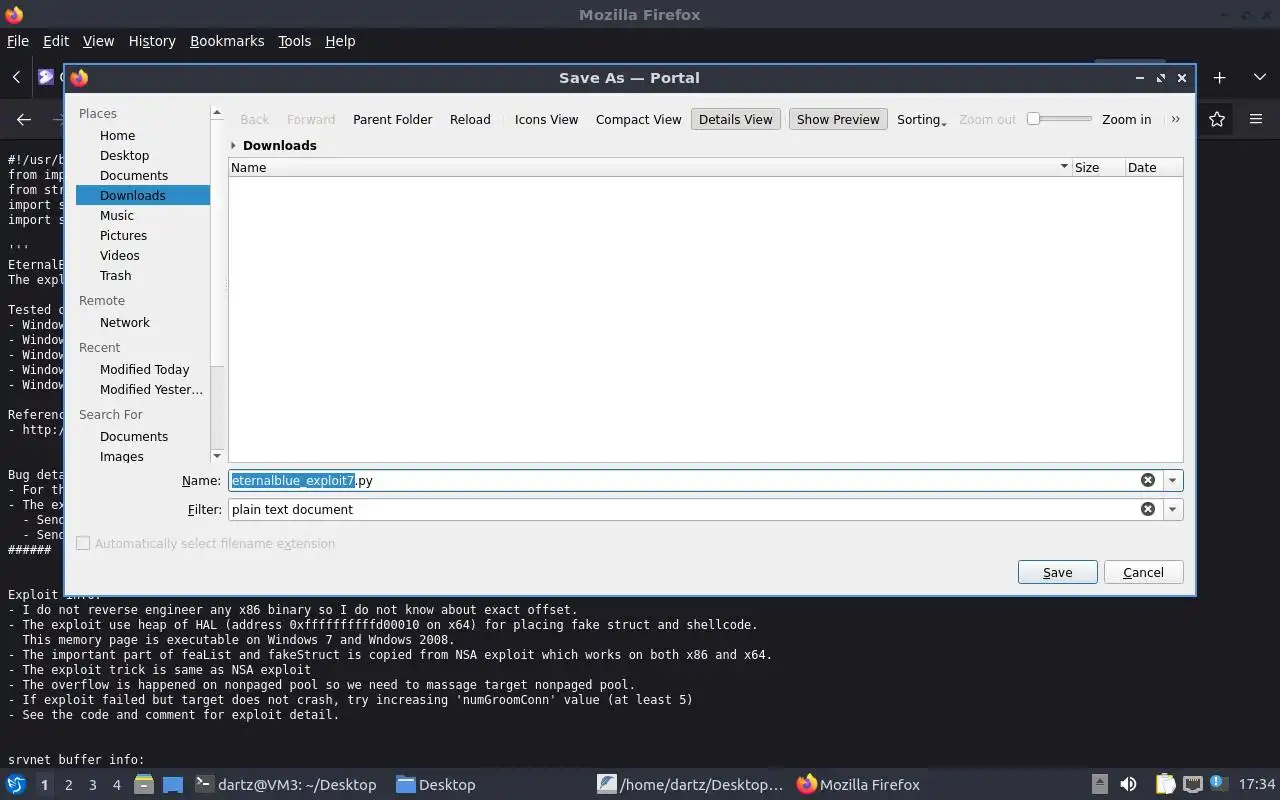Expand the Name field history dropdown arrow

click(1173, 480)
